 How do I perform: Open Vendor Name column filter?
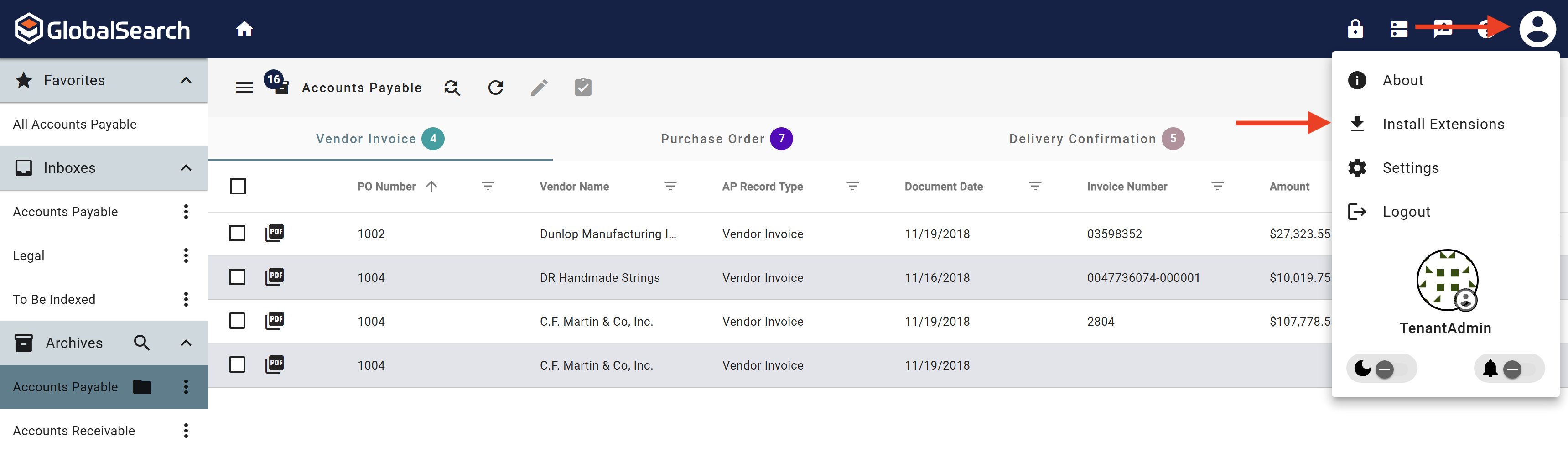coord(670,187)
